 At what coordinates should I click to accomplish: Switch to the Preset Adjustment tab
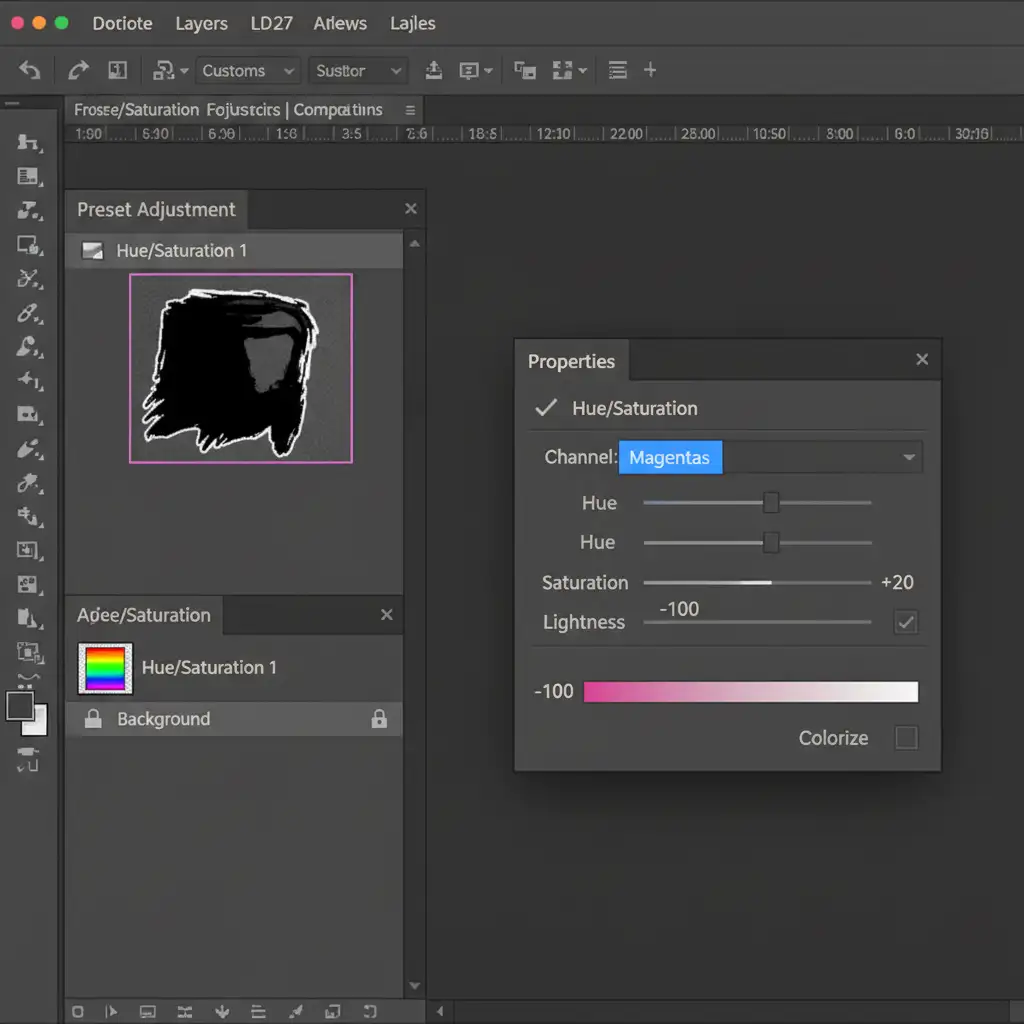pyautogui.click(x=156, y=210)
